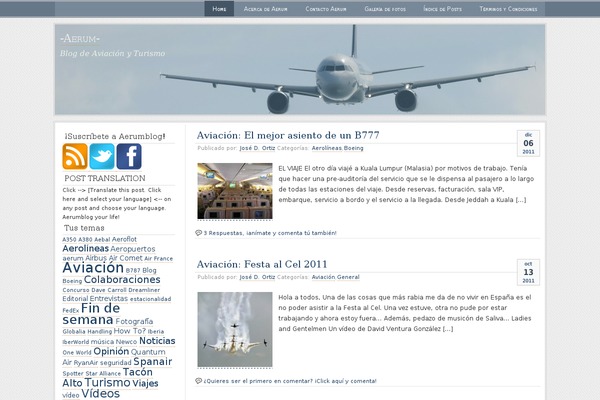Select the Aebal tag
Viewport: 600px width, 400px height.
click(x=102, y=240)
